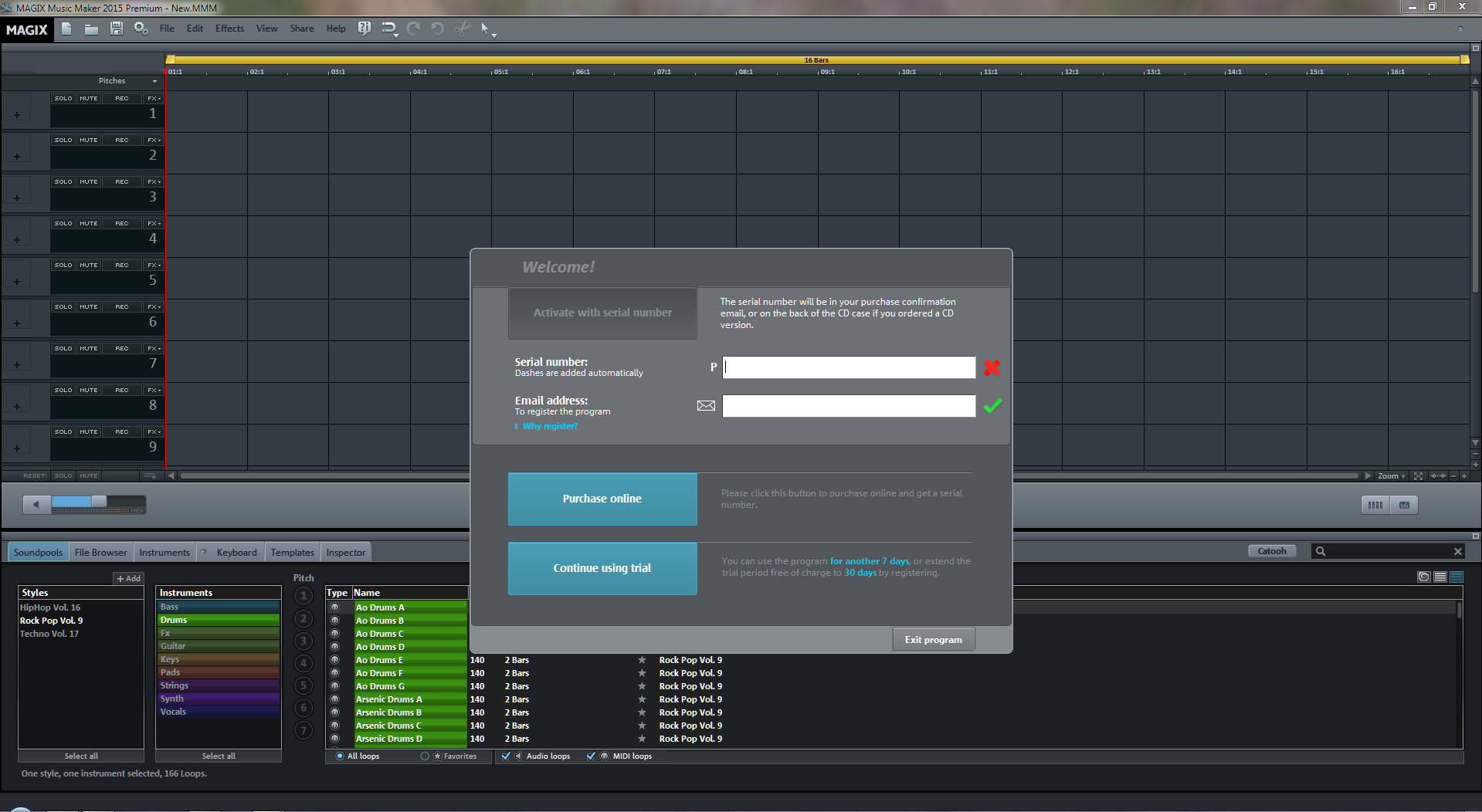Click the loop playback mode icon

pyautogui.click(x=389, y=29)
